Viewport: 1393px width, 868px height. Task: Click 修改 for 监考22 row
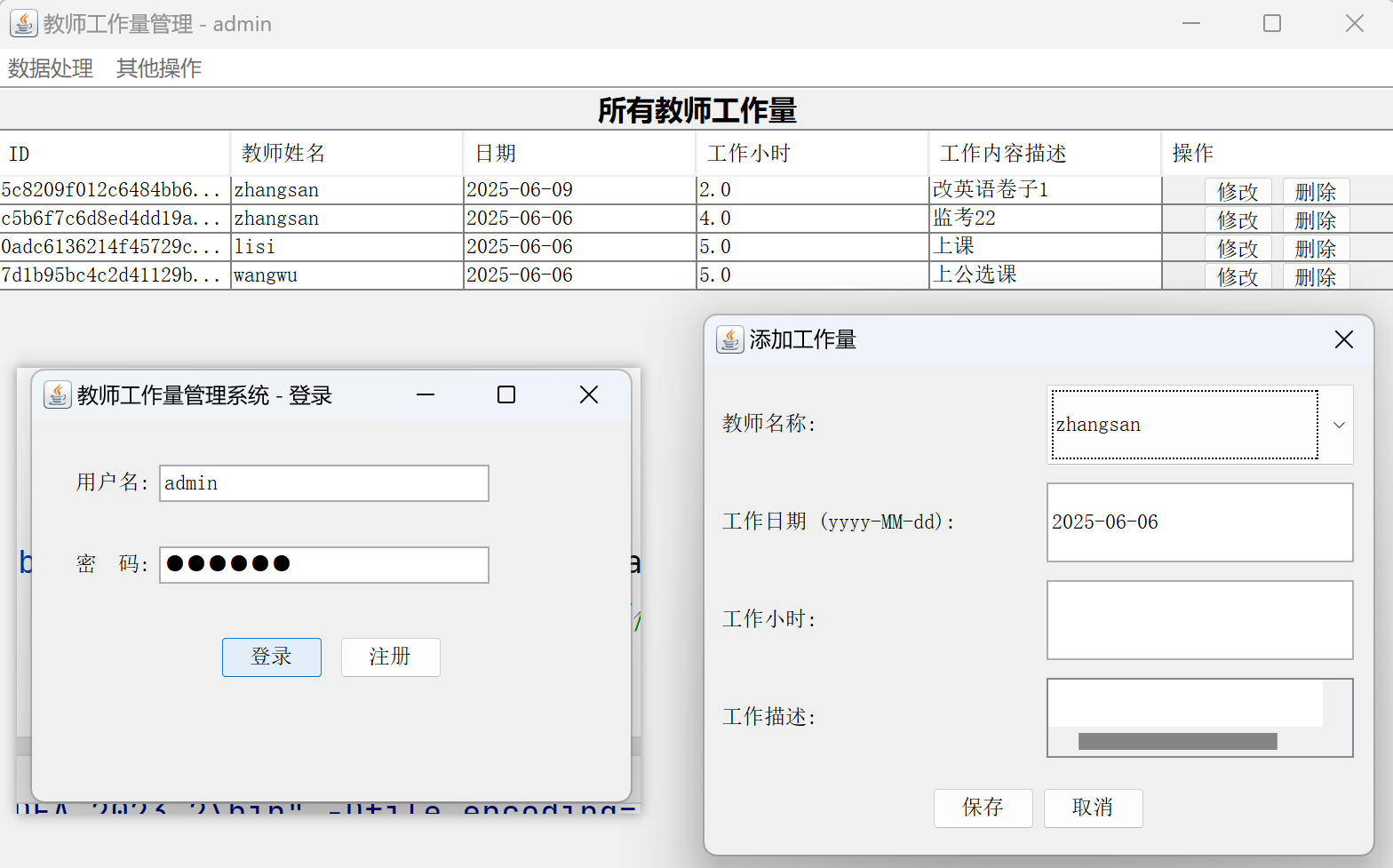(1238, 219)
